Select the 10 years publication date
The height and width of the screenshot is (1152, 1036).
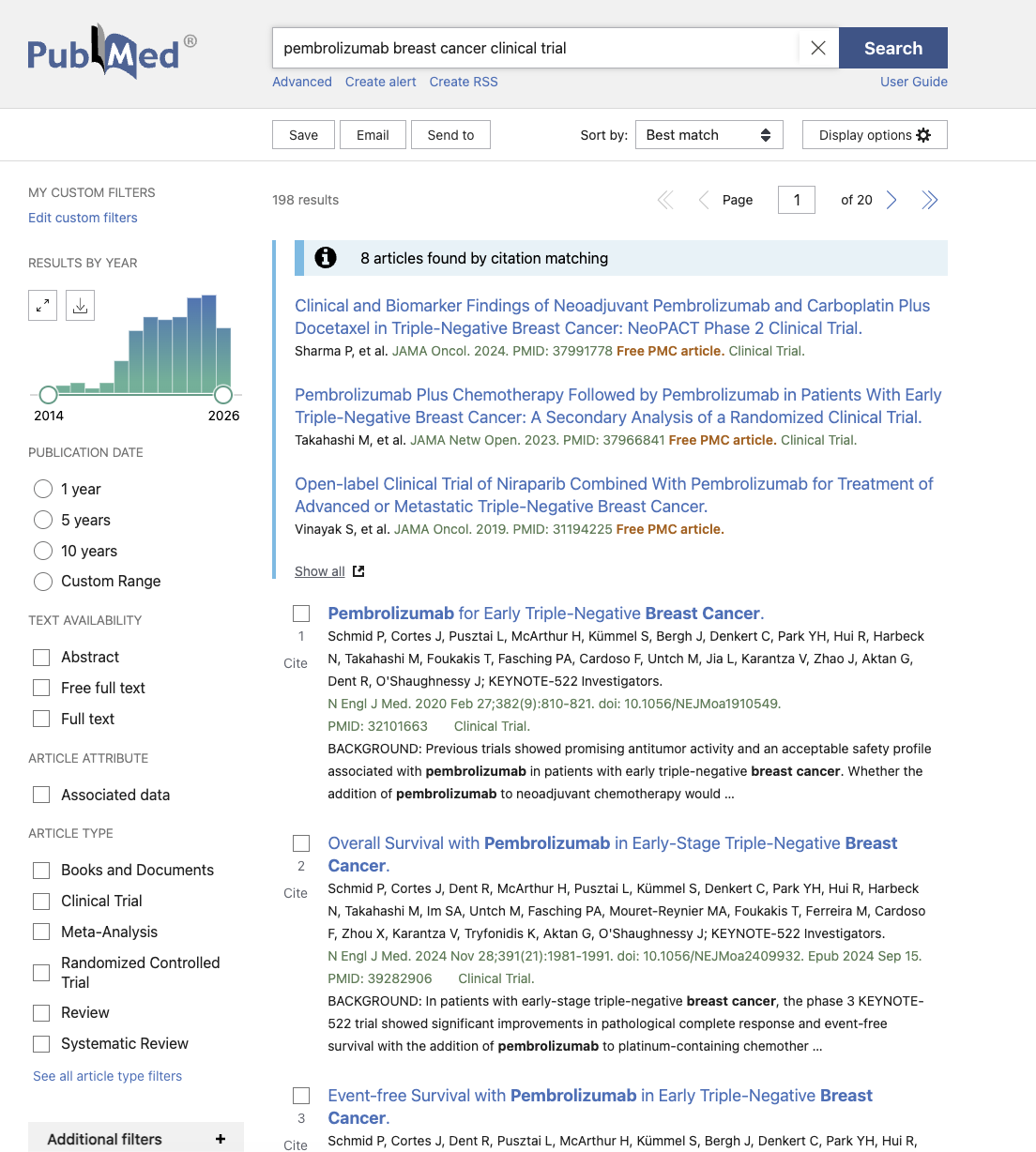43,551
